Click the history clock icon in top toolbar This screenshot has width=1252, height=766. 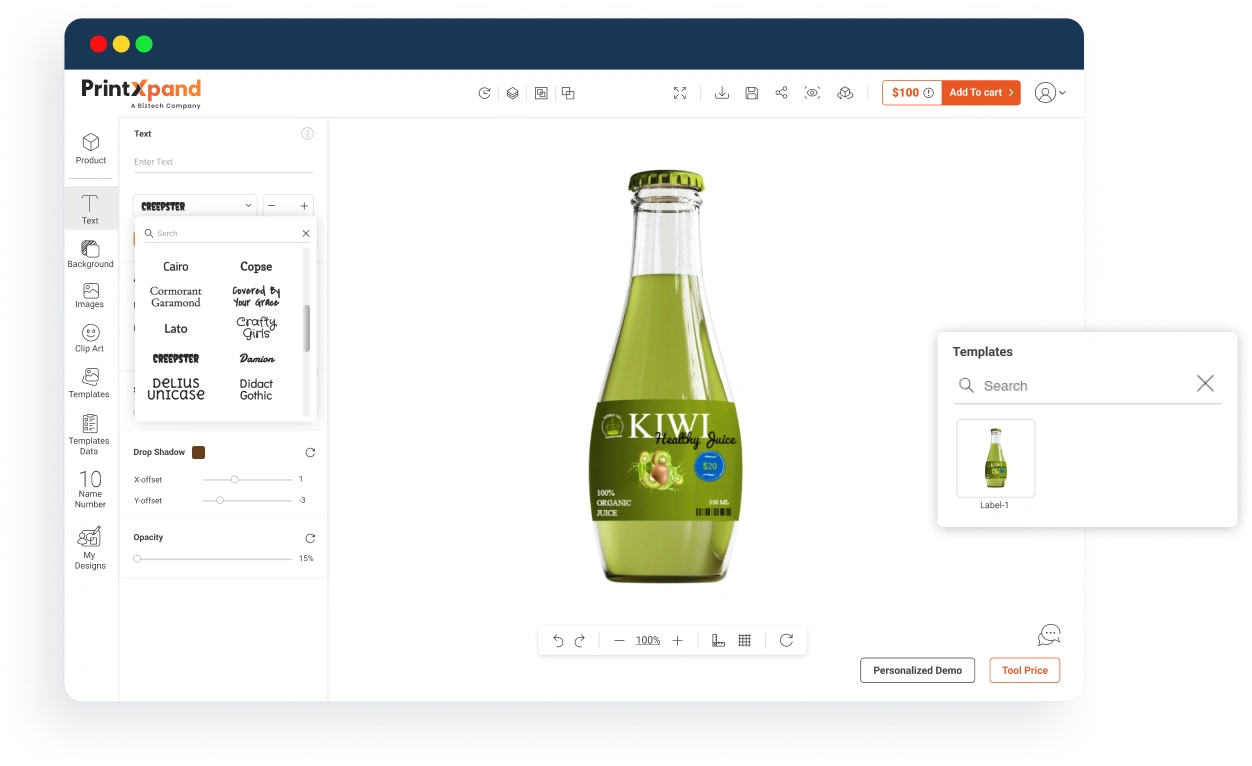click(484, 93)
